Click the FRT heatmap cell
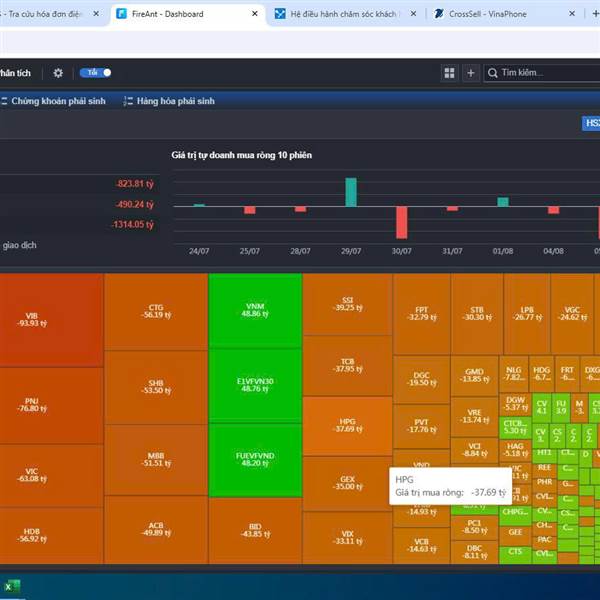 pyautogui.click(x=567, y=373)
